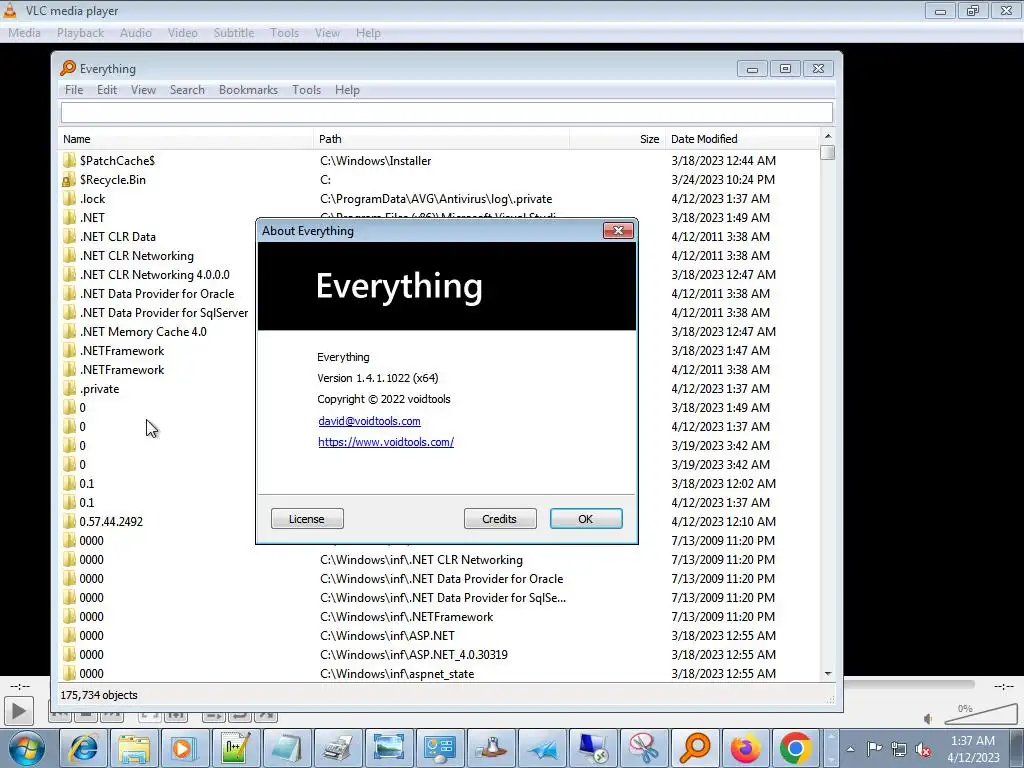Screen dimensions: 1024x768
Task: Open the network tray icon
Action: [899, 749]
